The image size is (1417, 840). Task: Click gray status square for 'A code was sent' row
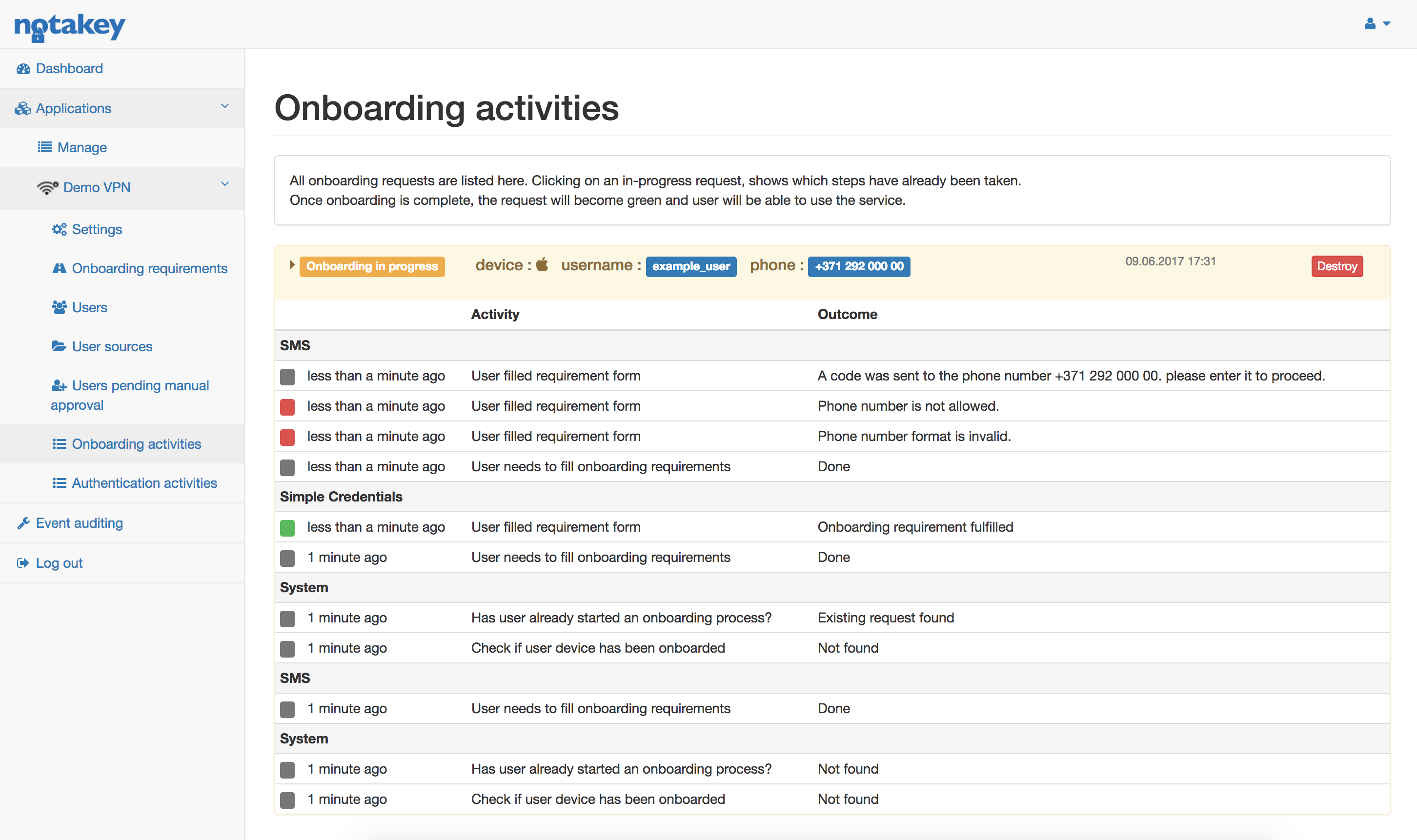[x=287, y=377]
